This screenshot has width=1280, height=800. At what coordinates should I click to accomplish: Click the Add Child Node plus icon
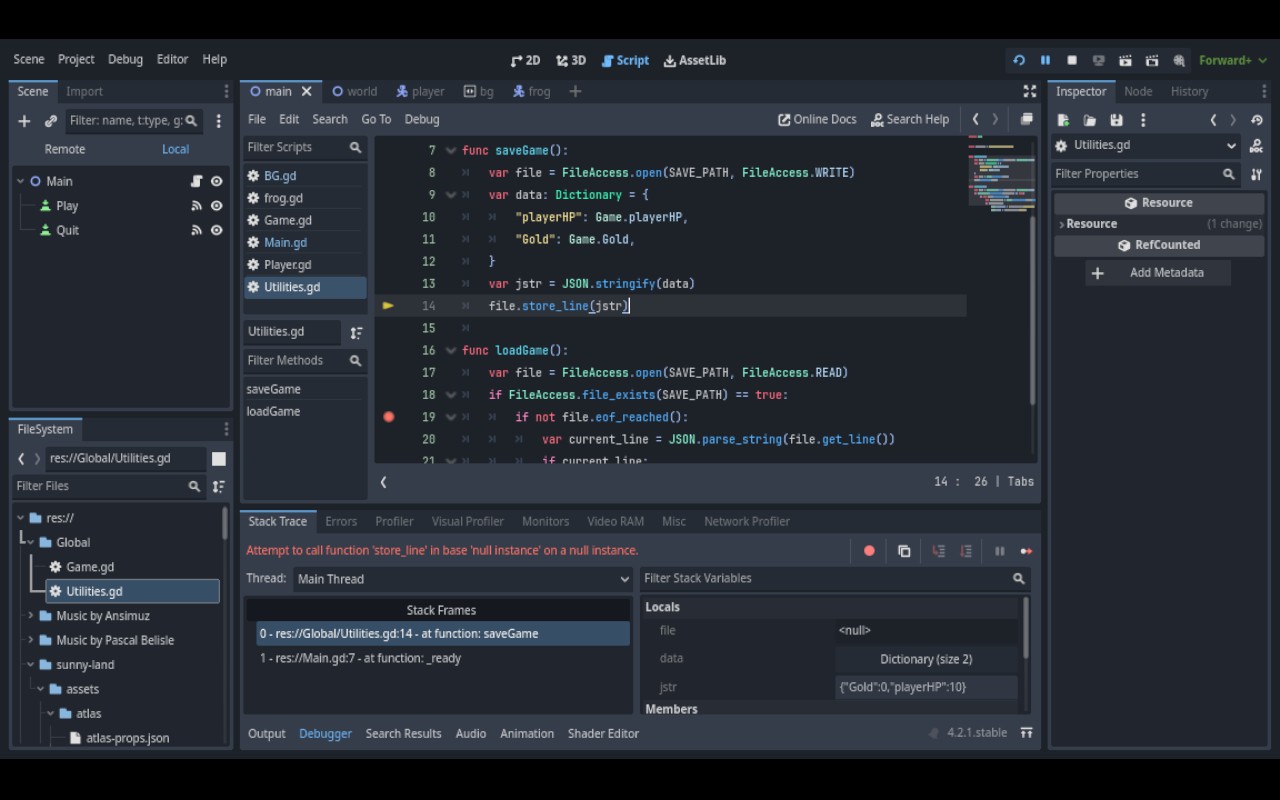point(24,121)
